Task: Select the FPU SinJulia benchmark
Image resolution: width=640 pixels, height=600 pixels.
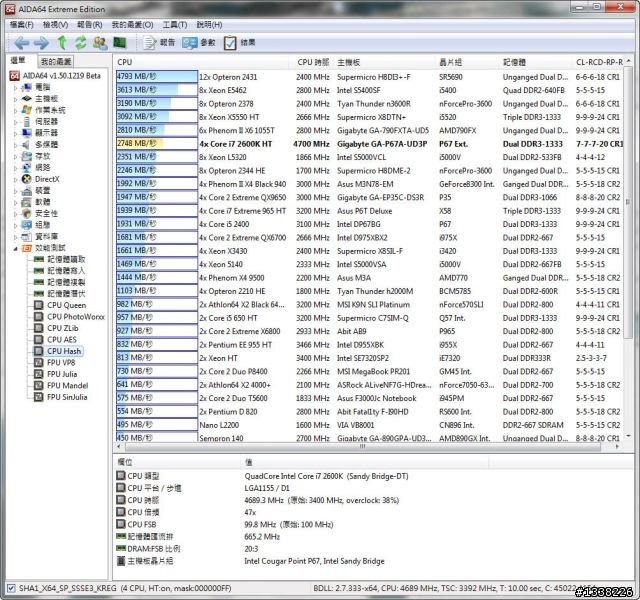Action: 60,396
